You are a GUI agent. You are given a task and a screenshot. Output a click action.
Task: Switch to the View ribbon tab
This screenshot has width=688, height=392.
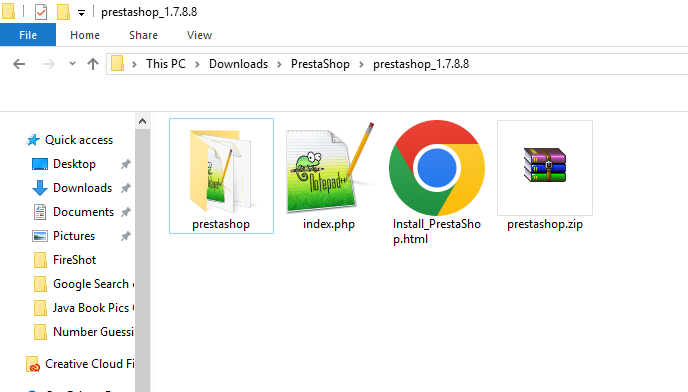pos(199,35)
